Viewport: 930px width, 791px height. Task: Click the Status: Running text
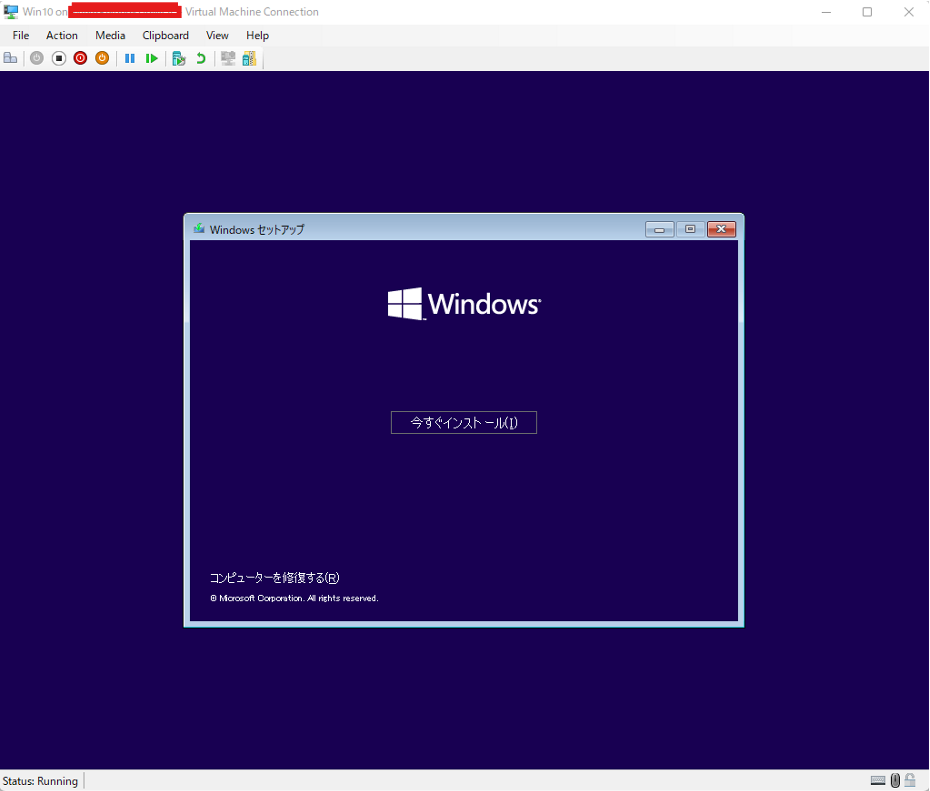pyautogui.click(x=40, y=781)
